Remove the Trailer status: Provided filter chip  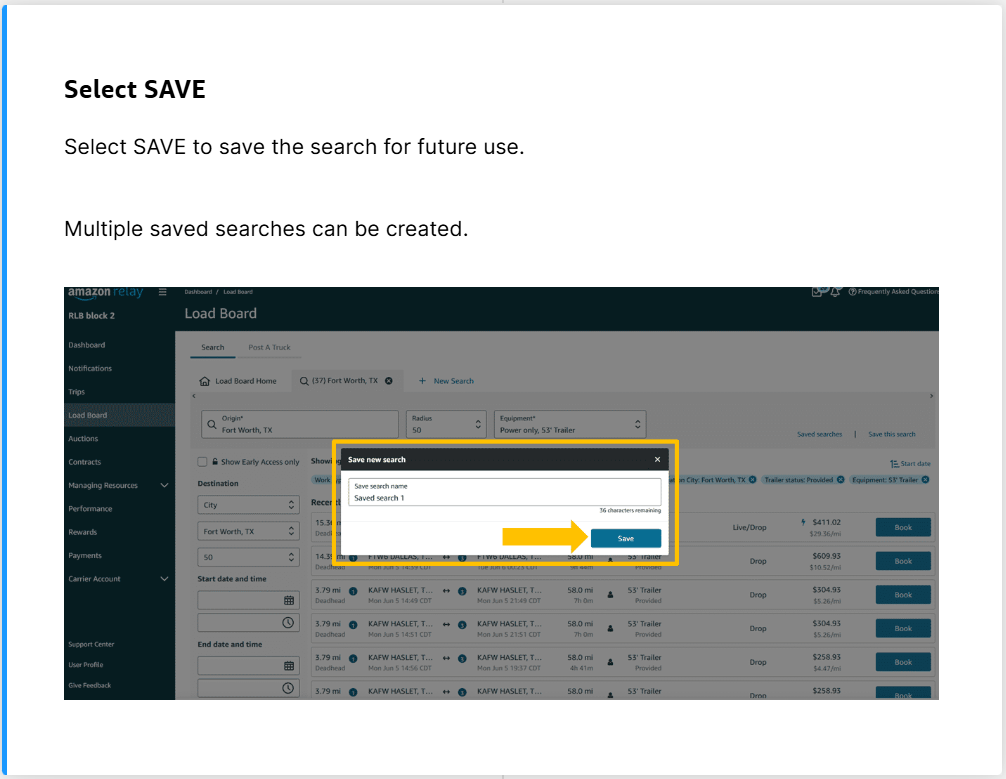pyautogui.click(x=841, y=480)
